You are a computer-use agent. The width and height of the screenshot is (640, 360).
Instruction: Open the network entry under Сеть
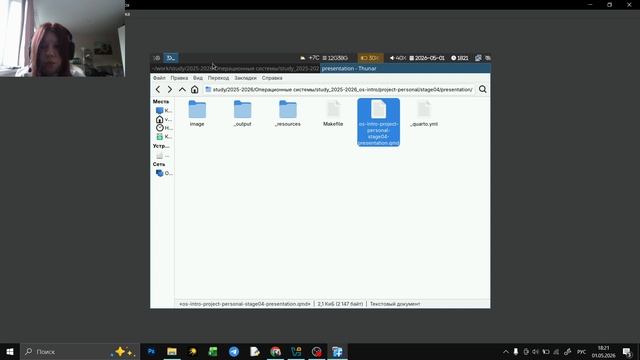[x=164, y=173]
